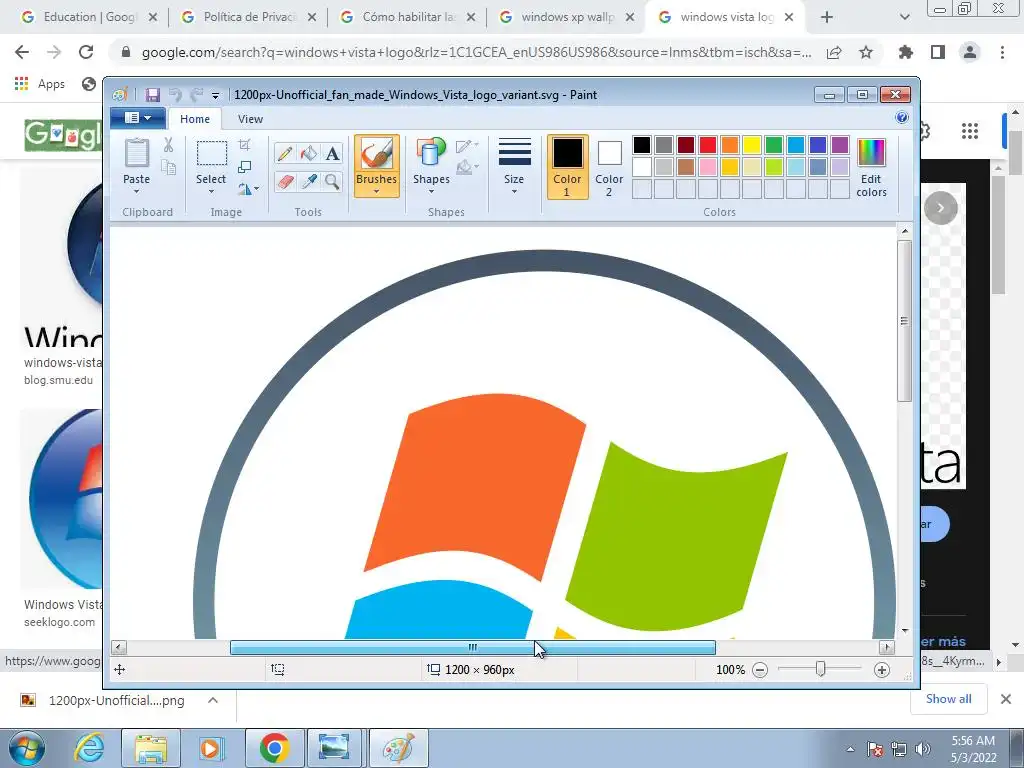Expand the Shapes dropdown arrow
The width and height of the screenshot is (1024, 768).
coord(431,191)
